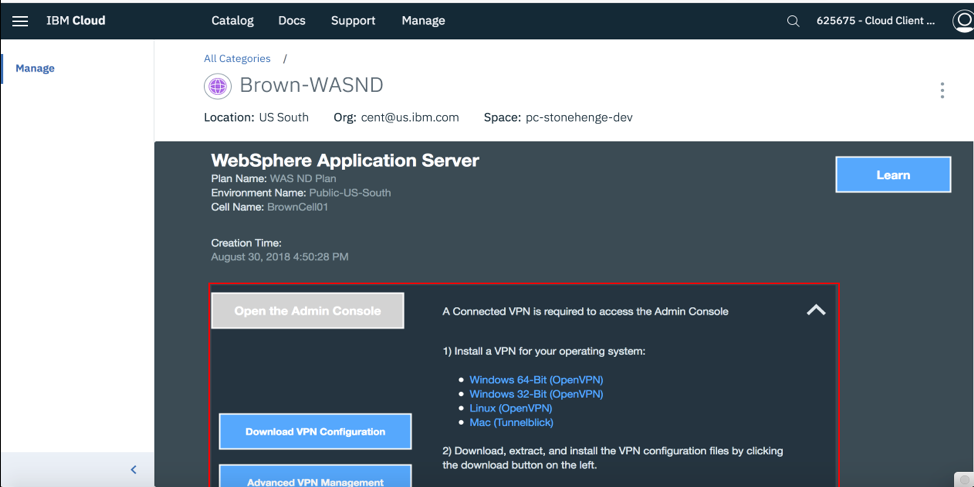
Task: Open the 625675 Cloud Client account switcher
Action: [x=875, y=21]
